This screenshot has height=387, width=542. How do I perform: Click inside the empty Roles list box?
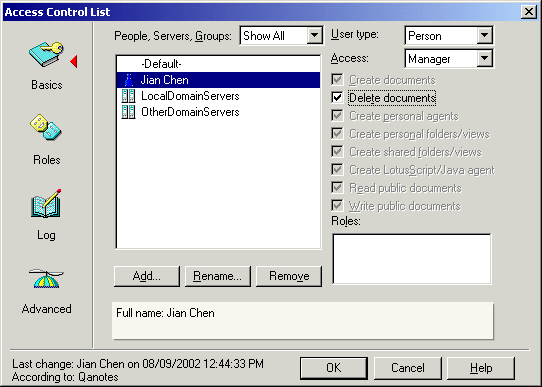[411, 259]
